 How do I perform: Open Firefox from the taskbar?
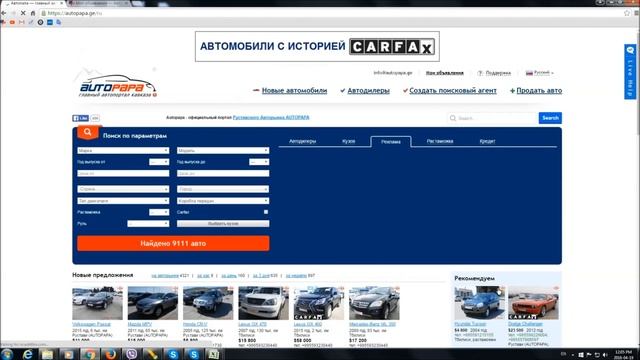pos(110,354)
